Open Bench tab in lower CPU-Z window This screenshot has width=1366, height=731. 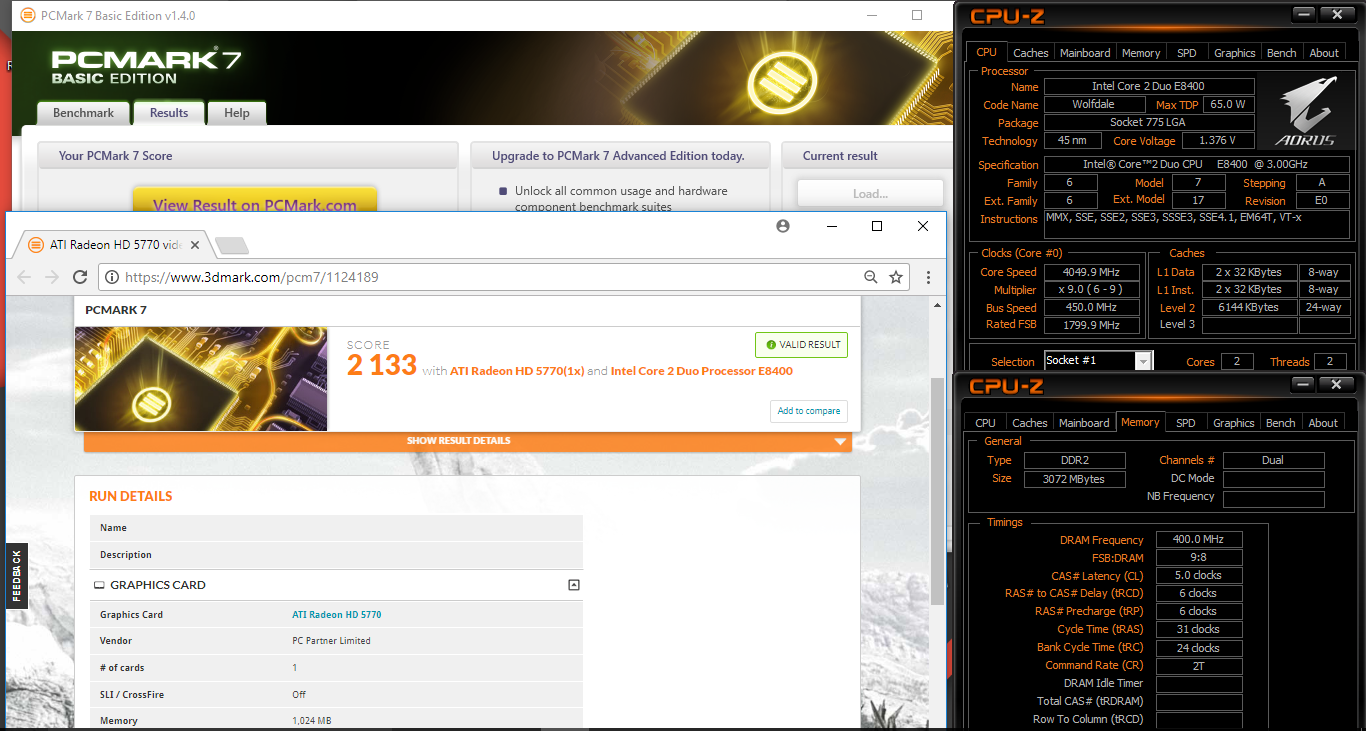pyautogui.click(x=1281, y=423)
